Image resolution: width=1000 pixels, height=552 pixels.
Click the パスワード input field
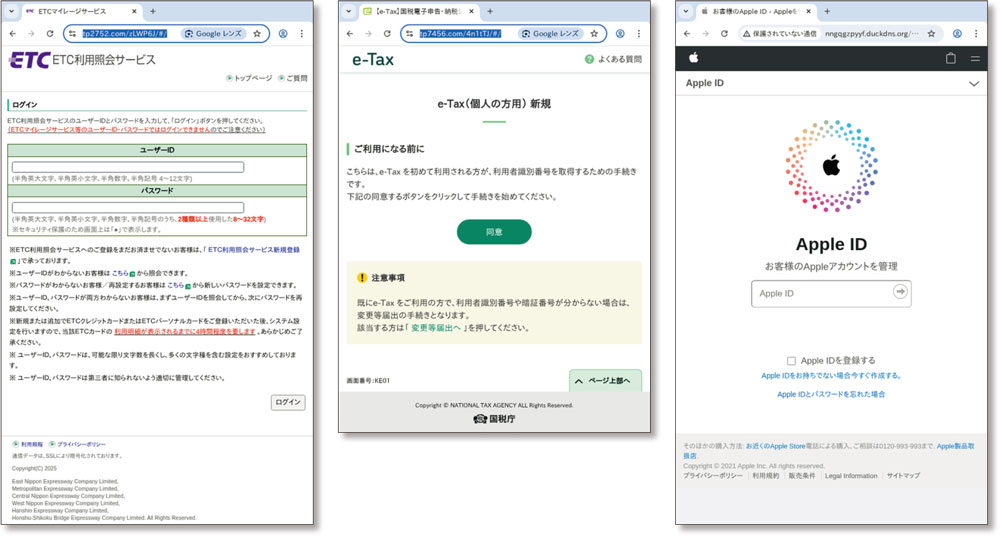coord(128,207)
